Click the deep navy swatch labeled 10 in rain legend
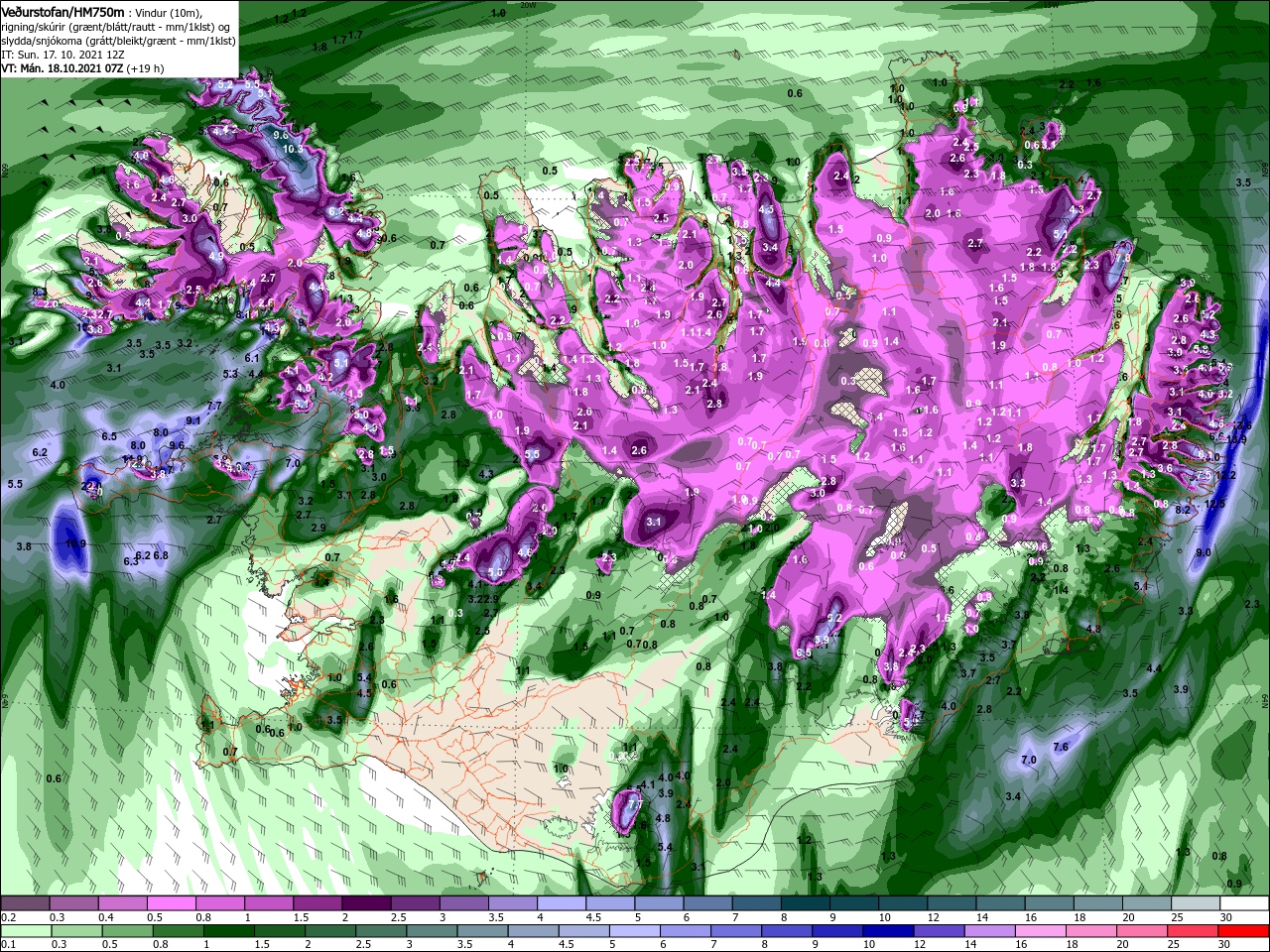 click(x=886, y=930)
